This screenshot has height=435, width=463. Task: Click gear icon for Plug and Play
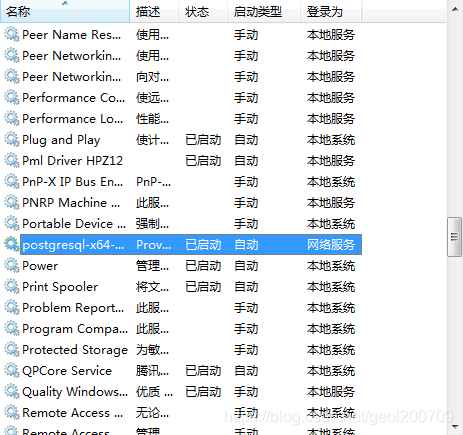(x=12, y=140)
